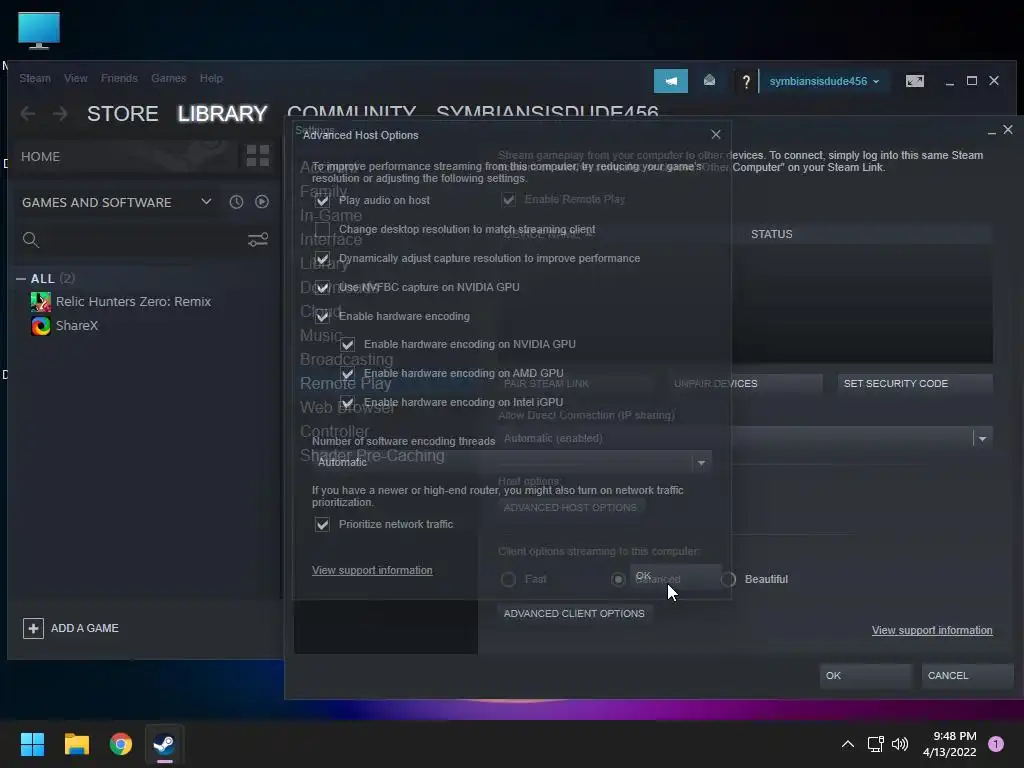Toggle Prioritize network traffic checkbox
This screenshot has width=1024, height=768.
pyautogui.click(x=322, y=524)
